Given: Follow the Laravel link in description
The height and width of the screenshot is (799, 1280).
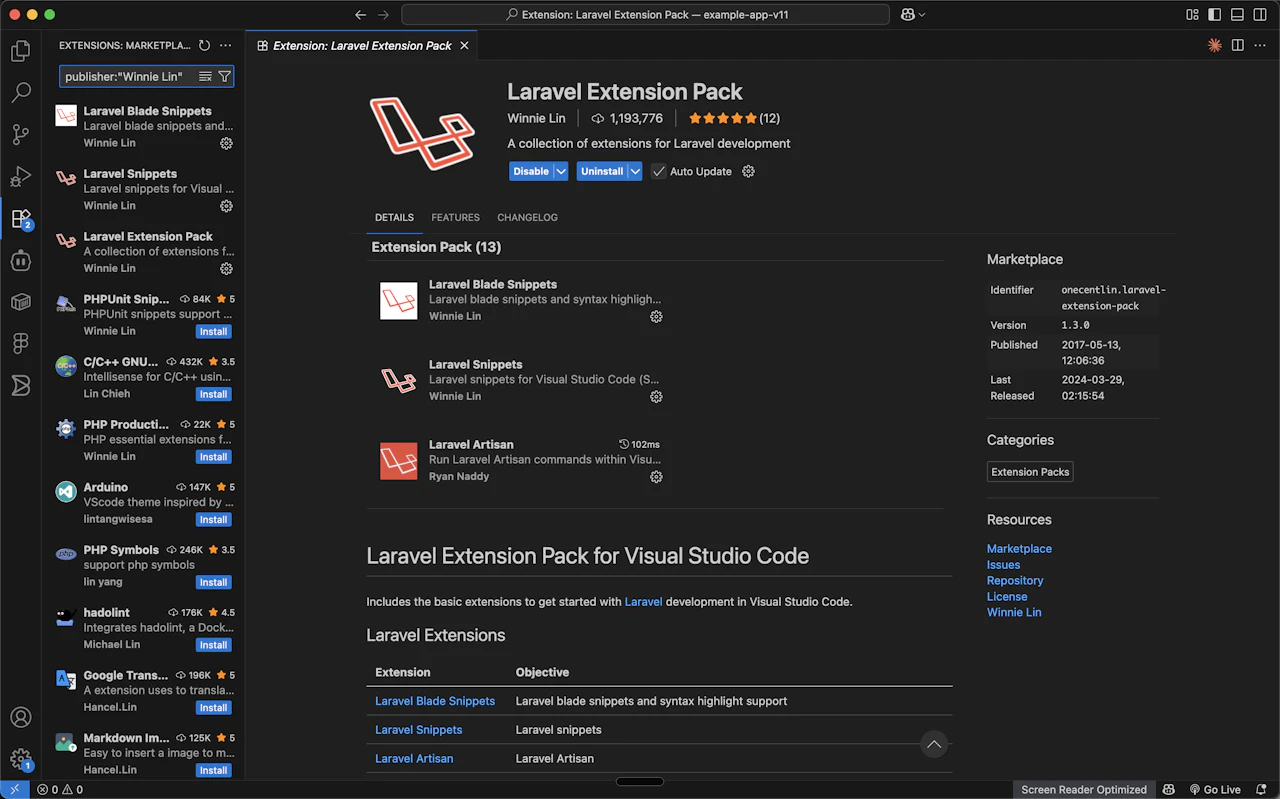Looking at the screenshot, I should [x=643, y=602].
